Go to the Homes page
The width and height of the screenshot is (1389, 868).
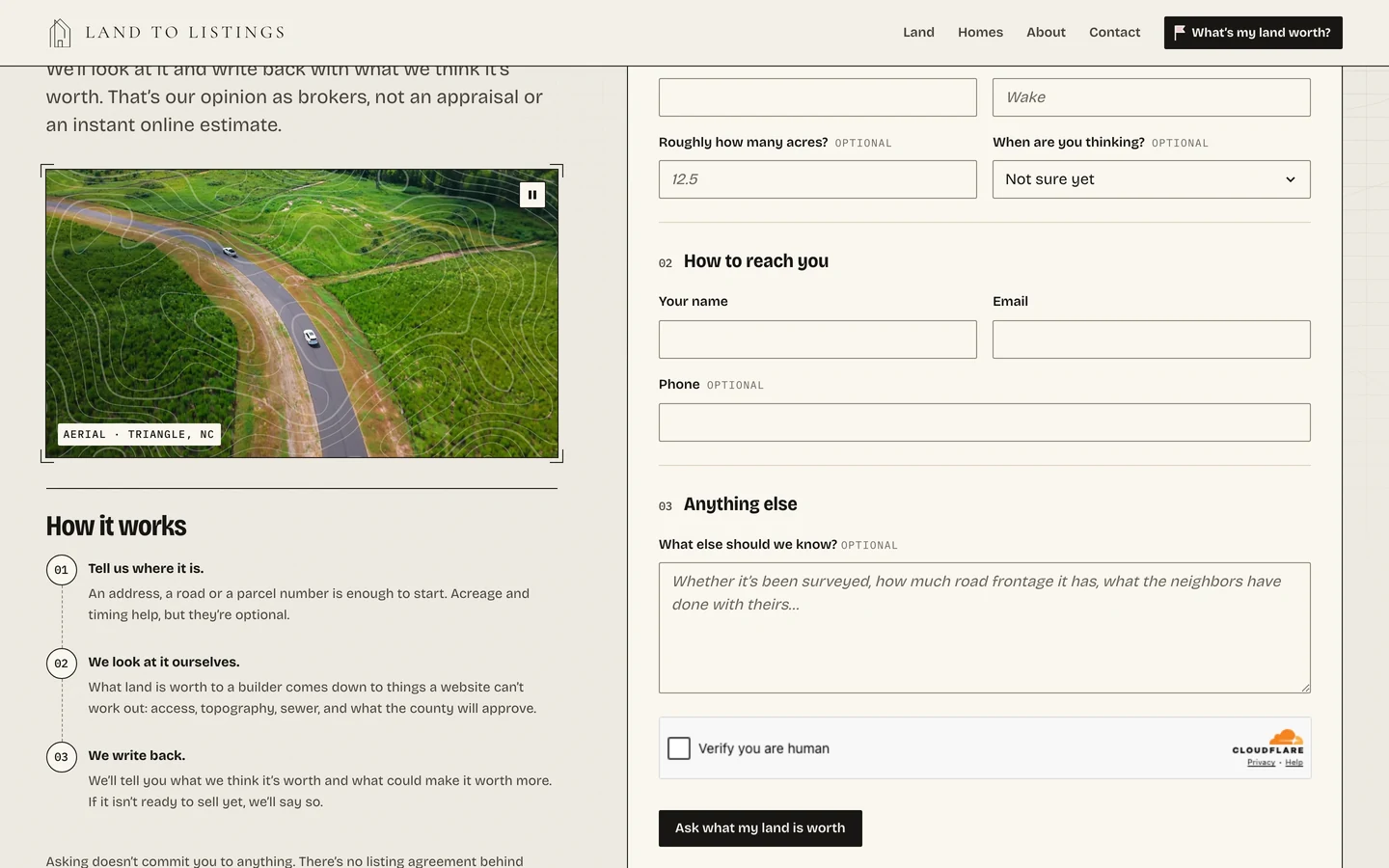point(980,33)
